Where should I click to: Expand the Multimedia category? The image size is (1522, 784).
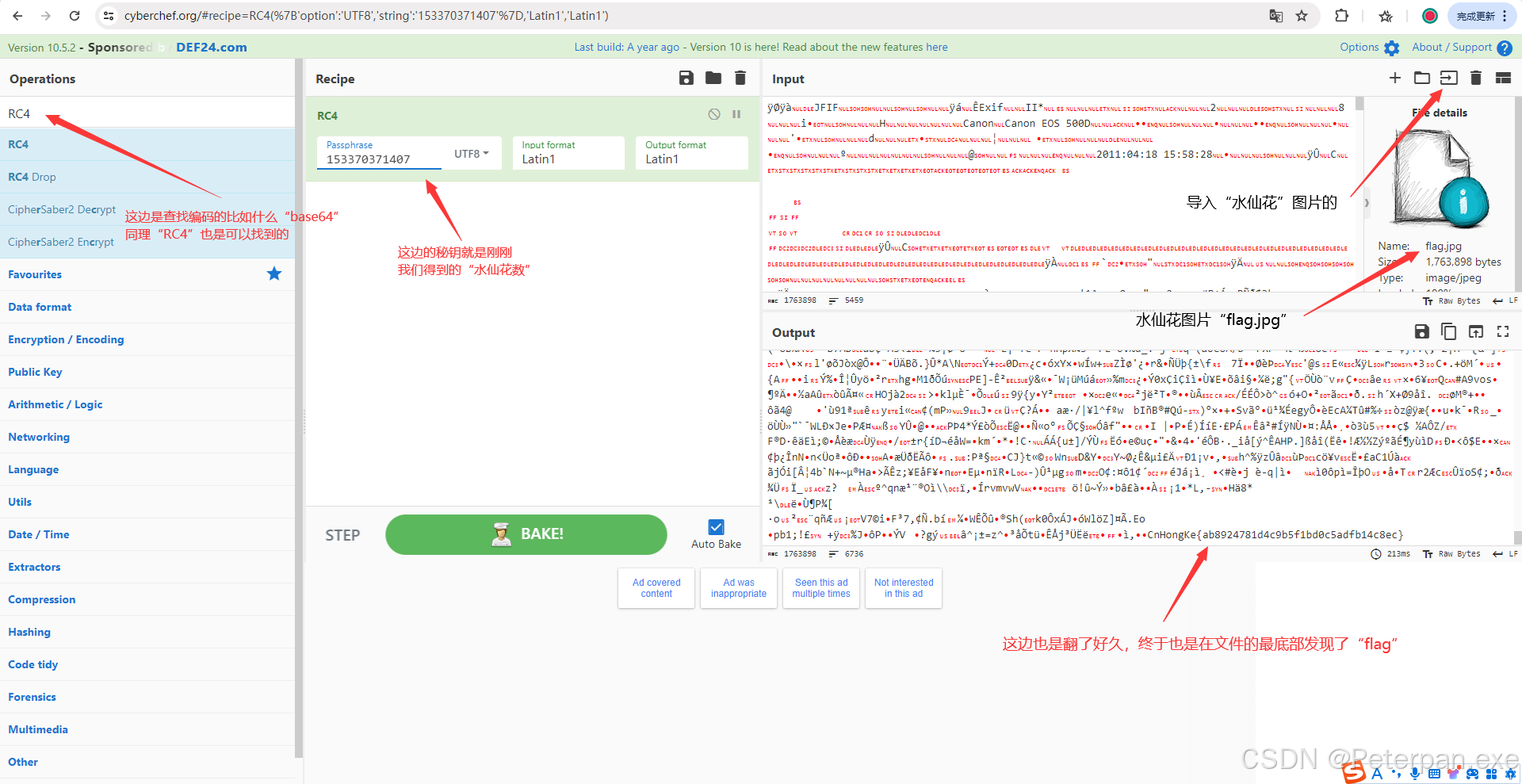(x=147, y=729)
